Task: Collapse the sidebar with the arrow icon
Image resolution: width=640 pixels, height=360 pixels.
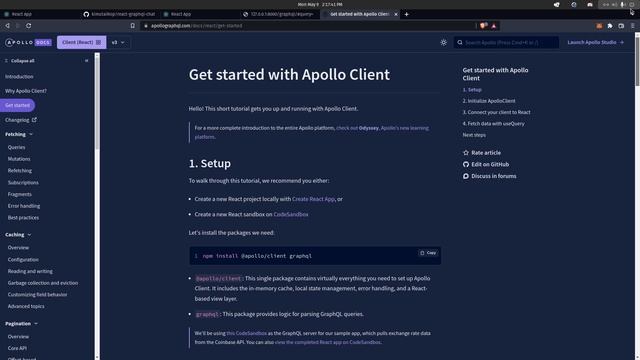Action: point(87,61)
